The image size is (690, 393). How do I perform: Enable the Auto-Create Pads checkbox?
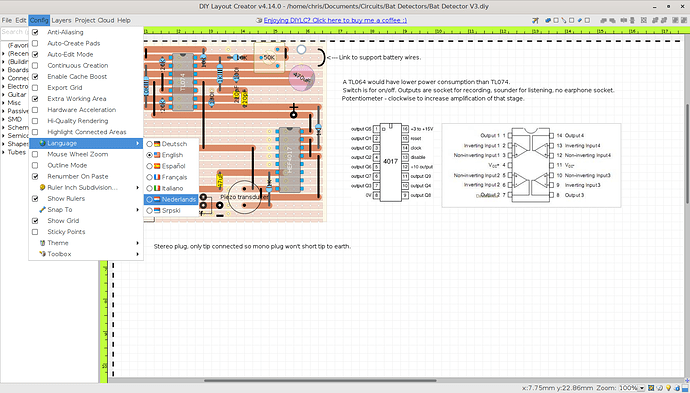click(35, 43)
